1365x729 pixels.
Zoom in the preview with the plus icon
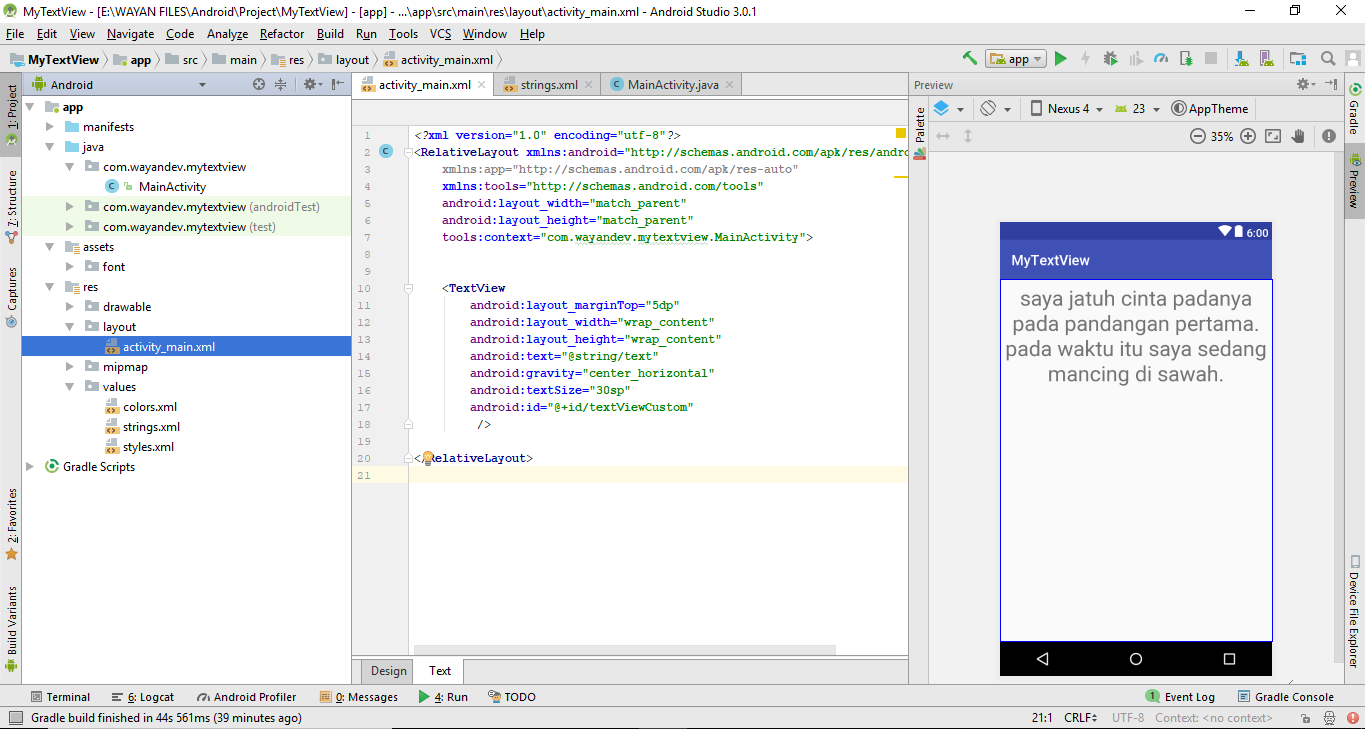(x=1248, y=136)
